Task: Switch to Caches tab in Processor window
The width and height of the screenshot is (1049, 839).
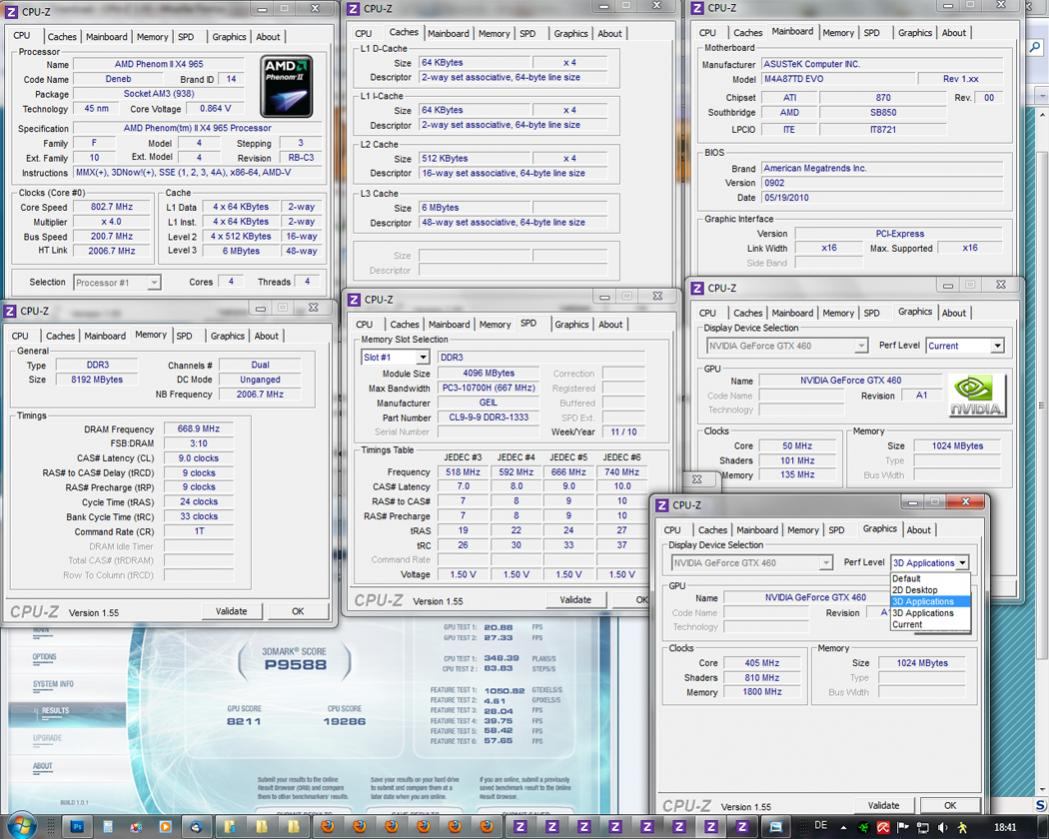Action: (62, 37)
